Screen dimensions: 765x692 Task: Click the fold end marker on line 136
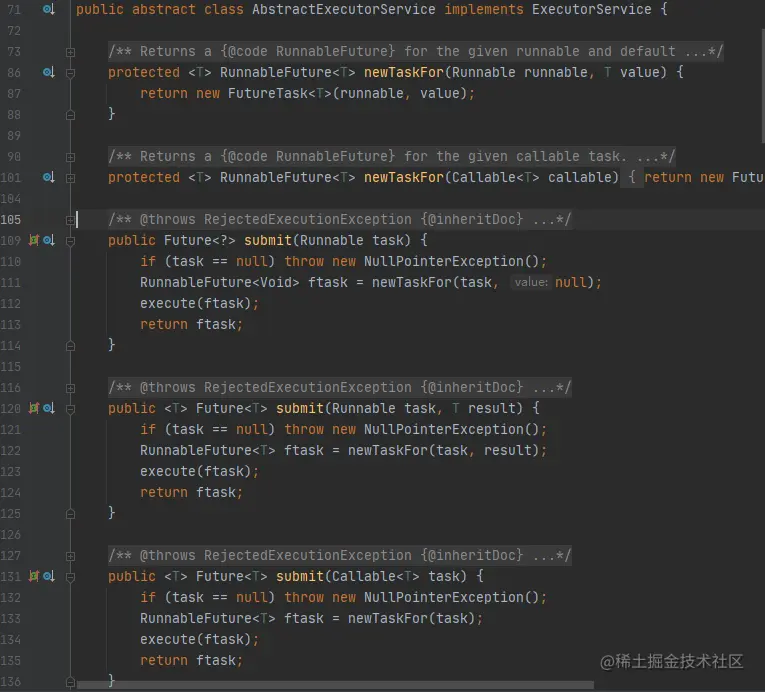point(70,682)
